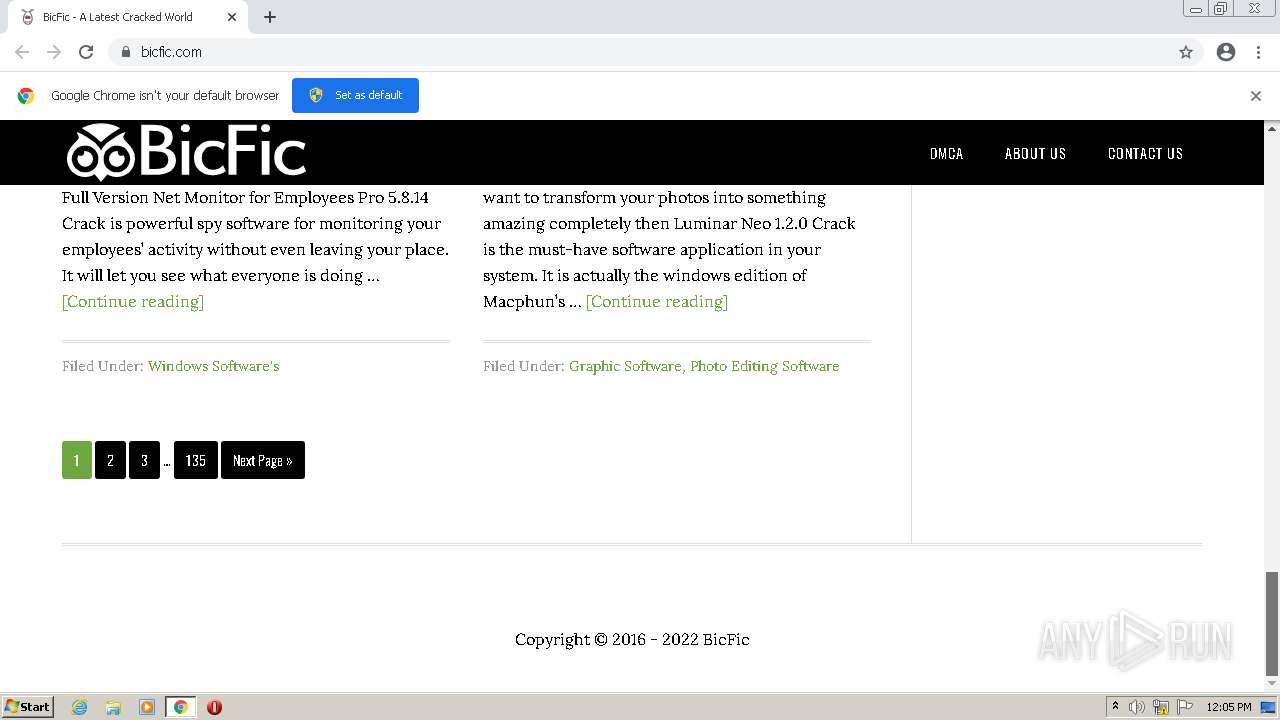Open the Chrome profile avatar icon

[x=1226, y=52]
